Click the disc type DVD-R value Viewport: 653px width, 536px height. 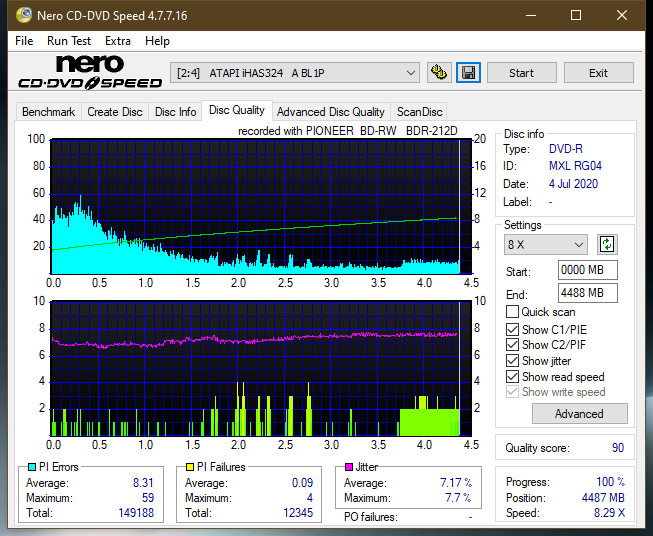click(566, 149)
